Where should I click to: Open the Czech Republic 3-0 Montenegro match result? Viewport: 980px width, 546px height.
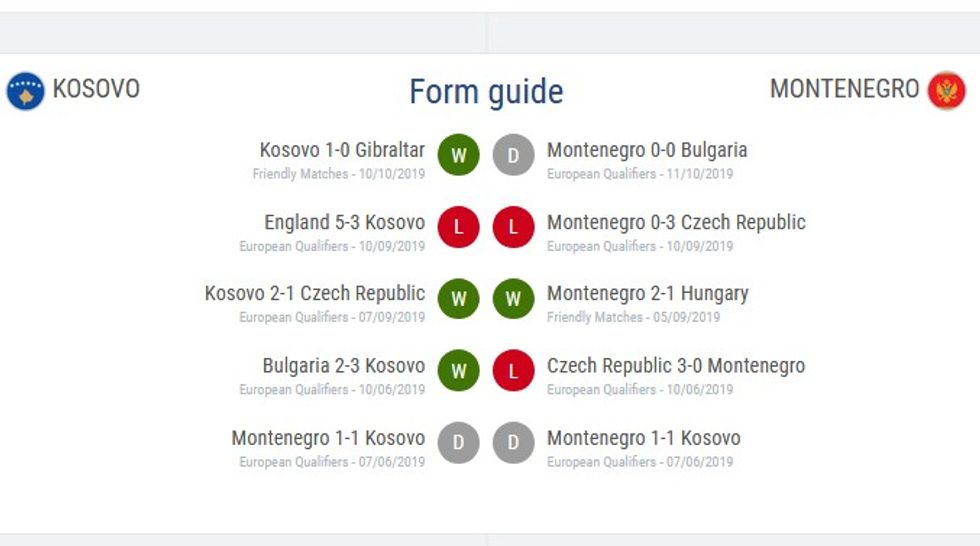click(675, 366)
